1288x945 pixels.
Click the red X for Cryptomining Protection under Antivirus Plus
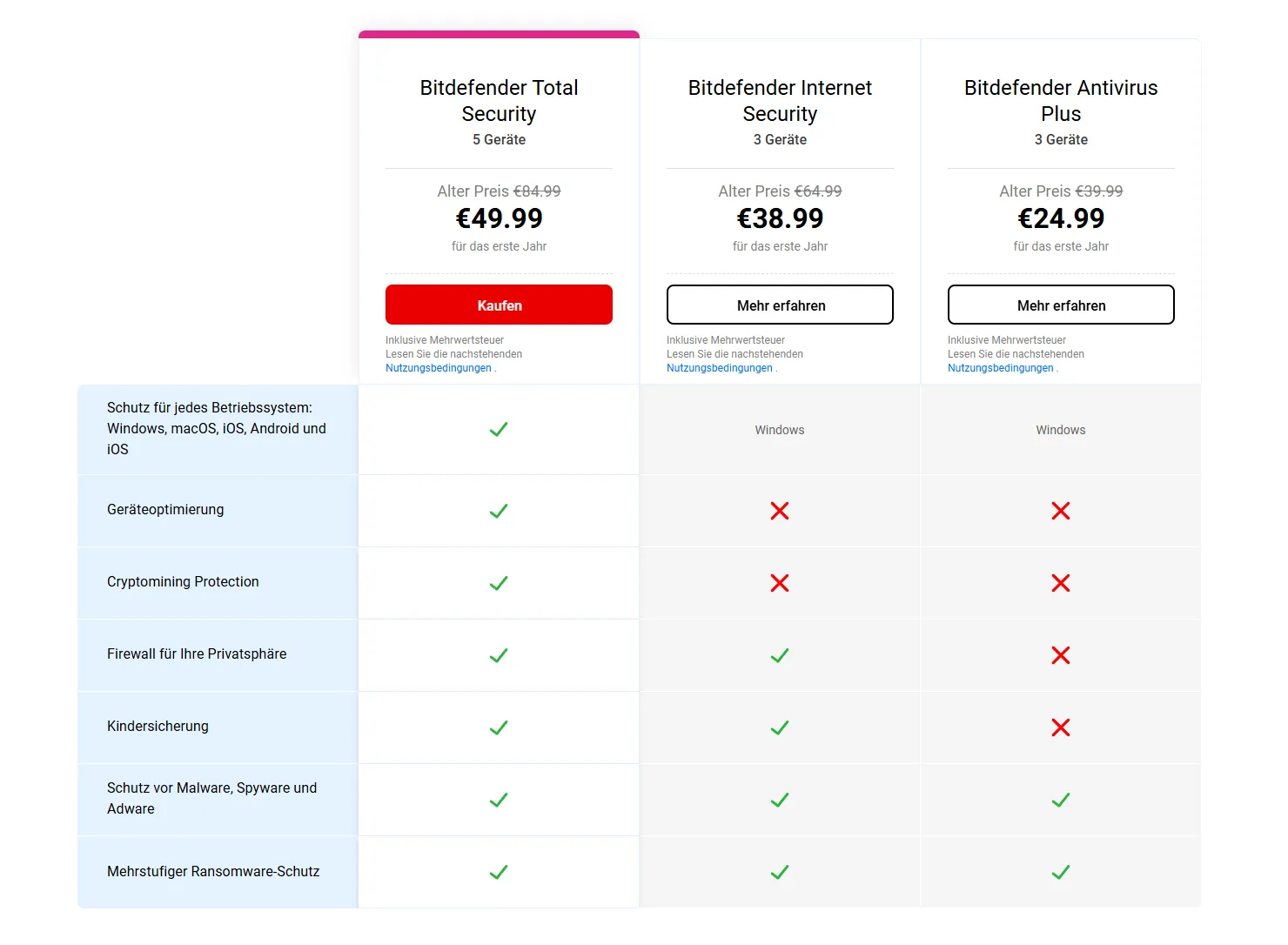tap(1061, 583)
